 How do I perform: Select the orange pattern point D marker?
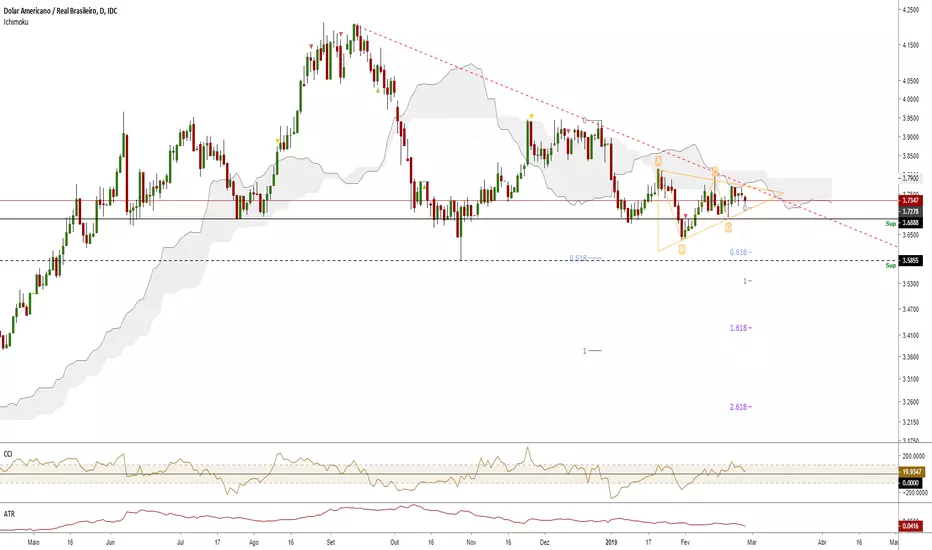[728, 228]
